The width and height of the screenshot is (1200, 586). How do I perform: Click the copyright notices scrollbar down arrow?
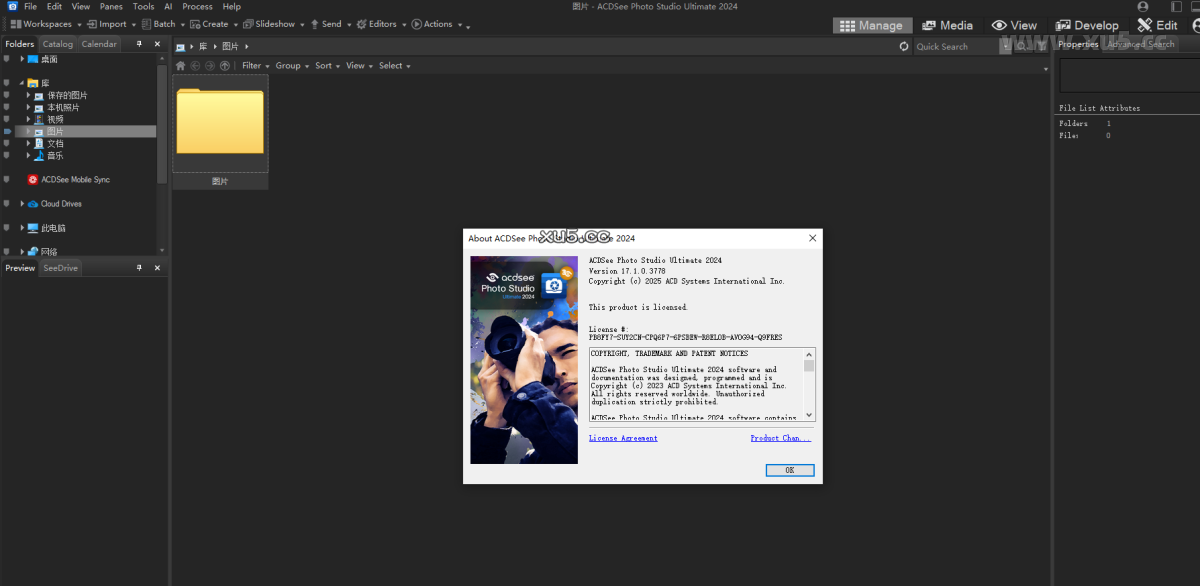coord(809,415)
